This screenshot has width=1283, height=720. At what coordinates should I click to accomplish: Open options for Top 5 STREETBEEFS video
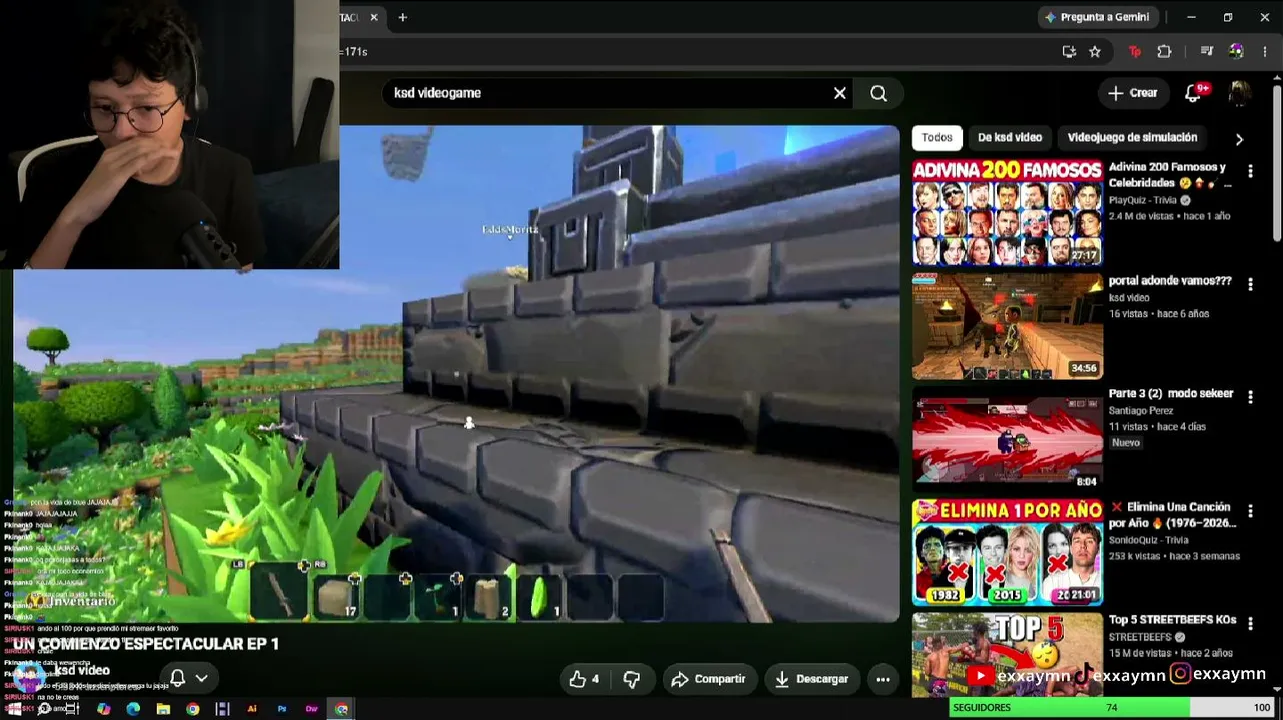point(1250,623)
